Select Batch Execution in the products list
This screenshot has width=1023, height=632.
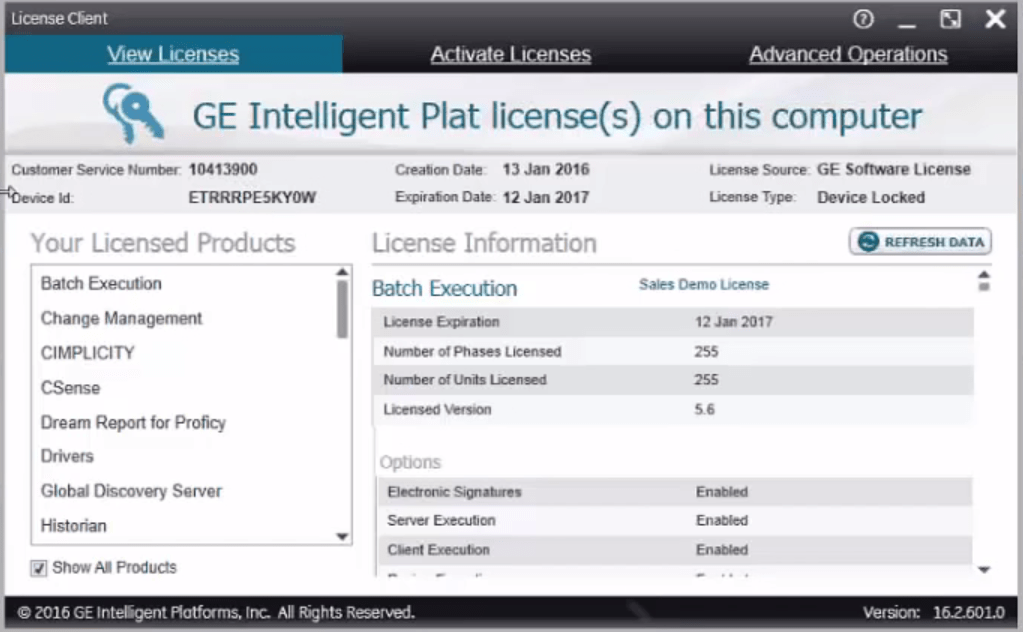click(101, 284)
